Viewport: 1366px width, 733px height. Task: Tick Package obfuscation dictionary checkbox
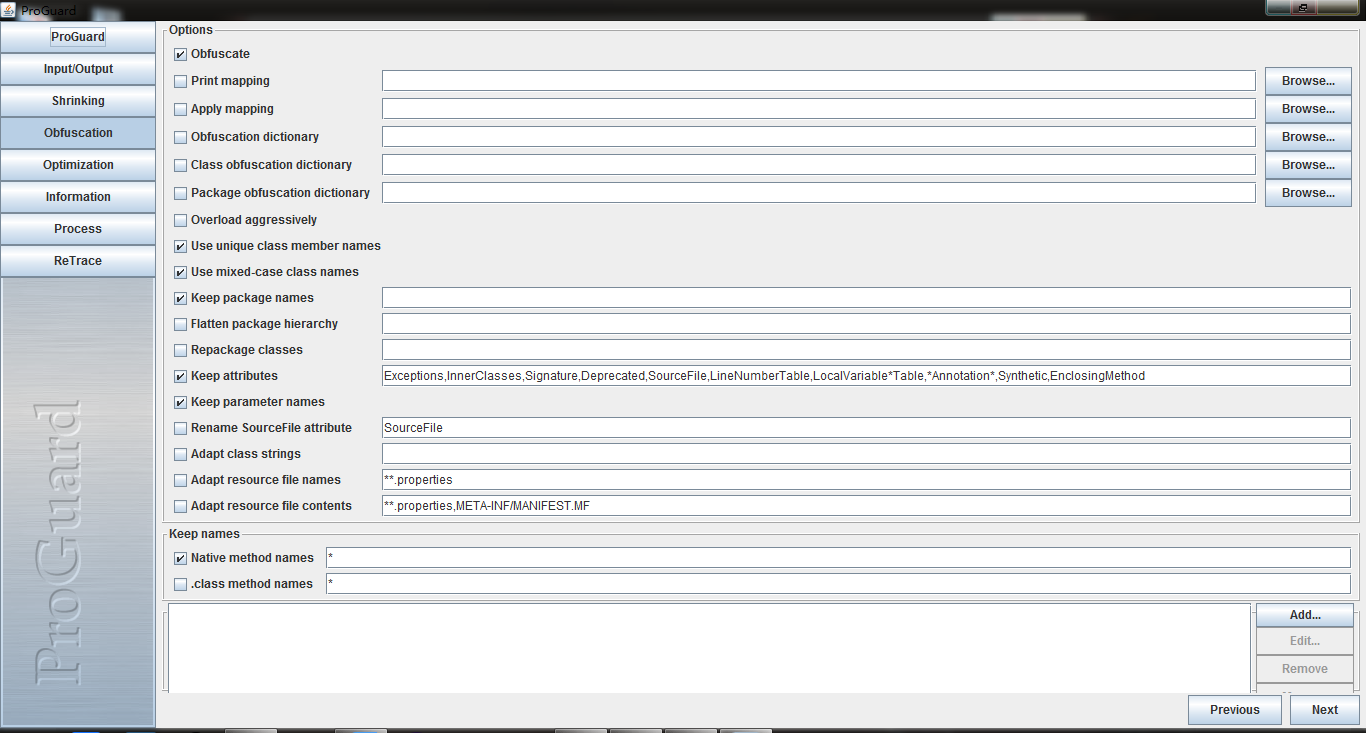pyautogui.click(x=181, y=193)
